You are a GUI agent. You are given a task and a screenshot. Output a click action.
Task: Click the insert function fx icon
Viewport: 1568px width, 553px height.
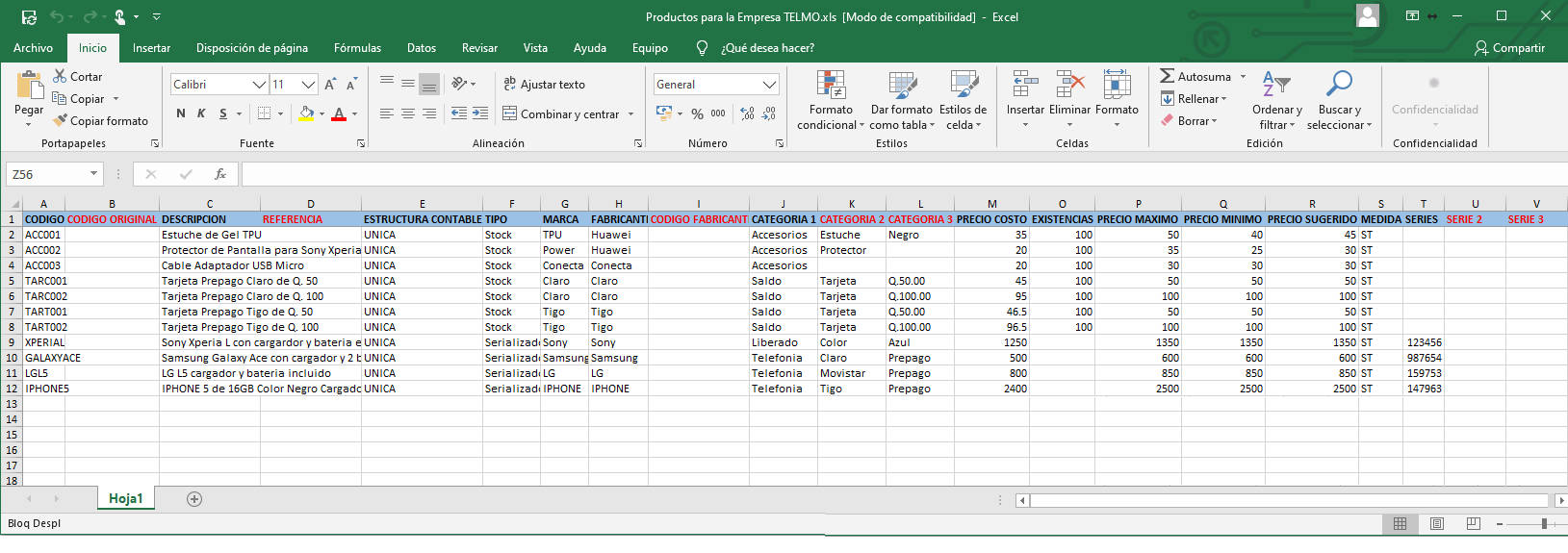pyautogui.click(x=220, y=174)
